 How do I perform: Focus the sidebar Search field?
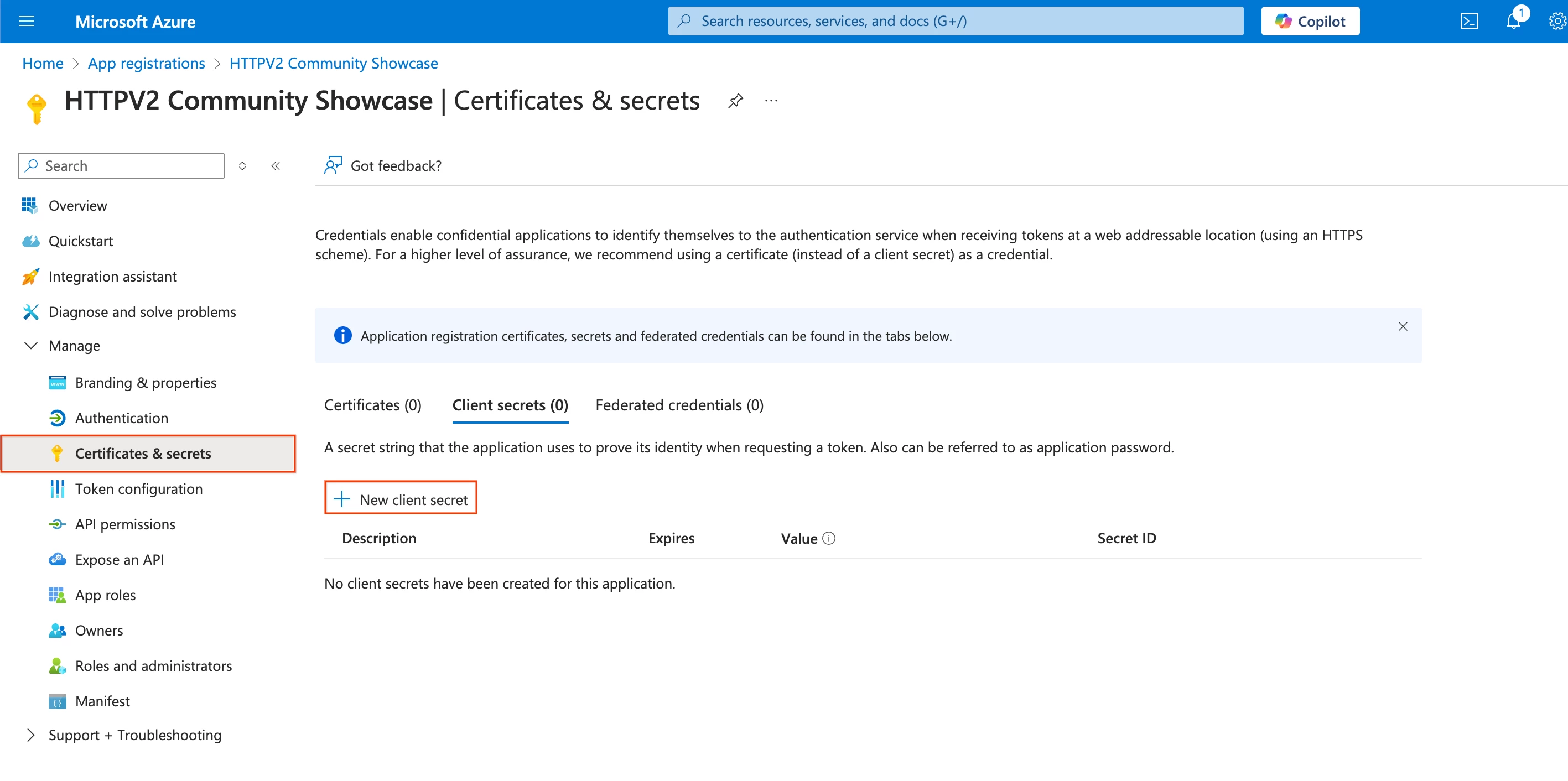(x=121, y=165)
